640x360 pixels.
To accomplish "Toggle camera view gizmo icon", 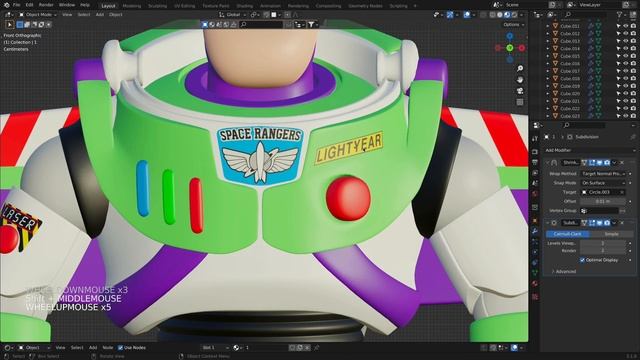I will [x=520, y=91].
